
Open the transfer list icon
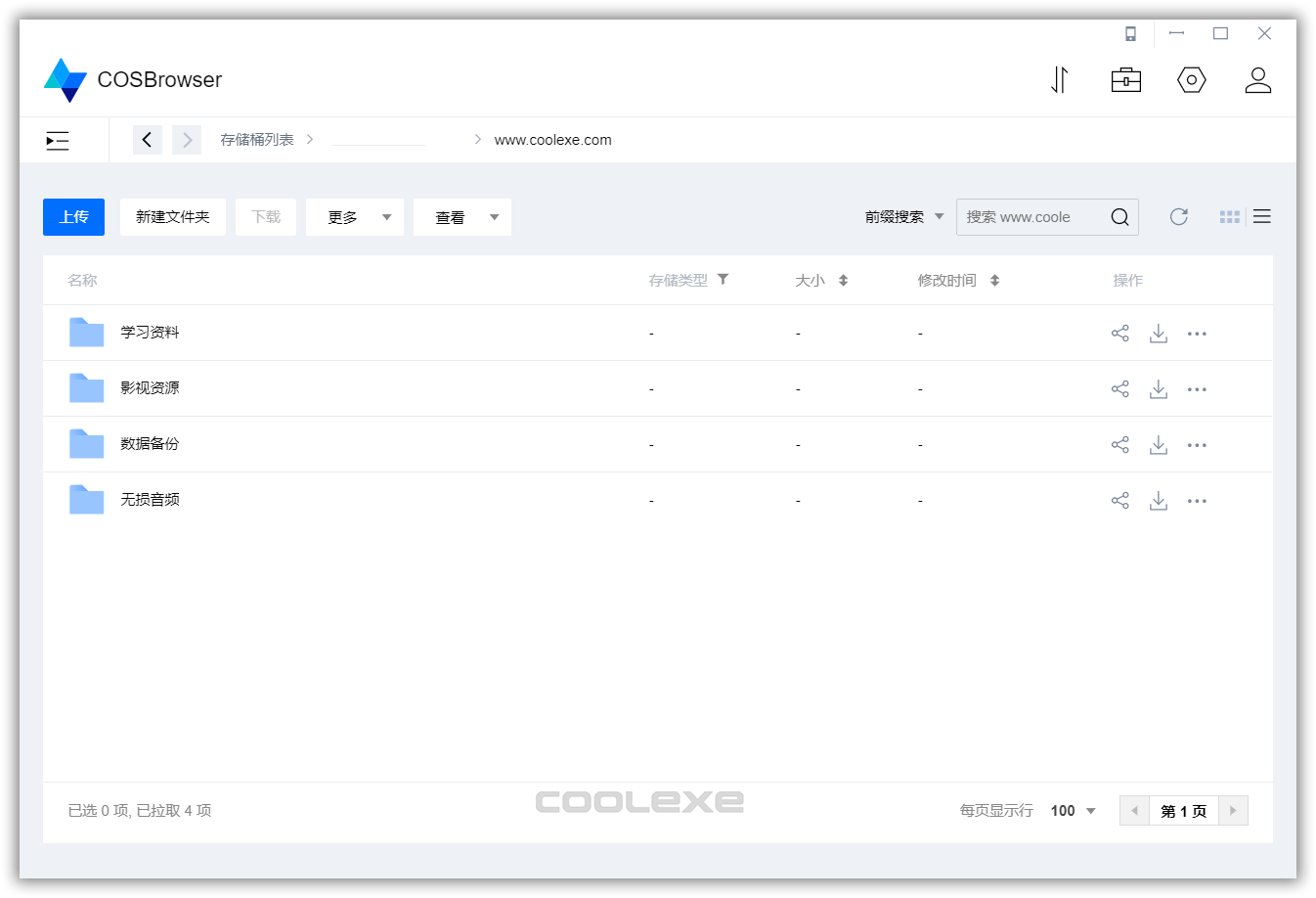click(x=1059, y=80)
